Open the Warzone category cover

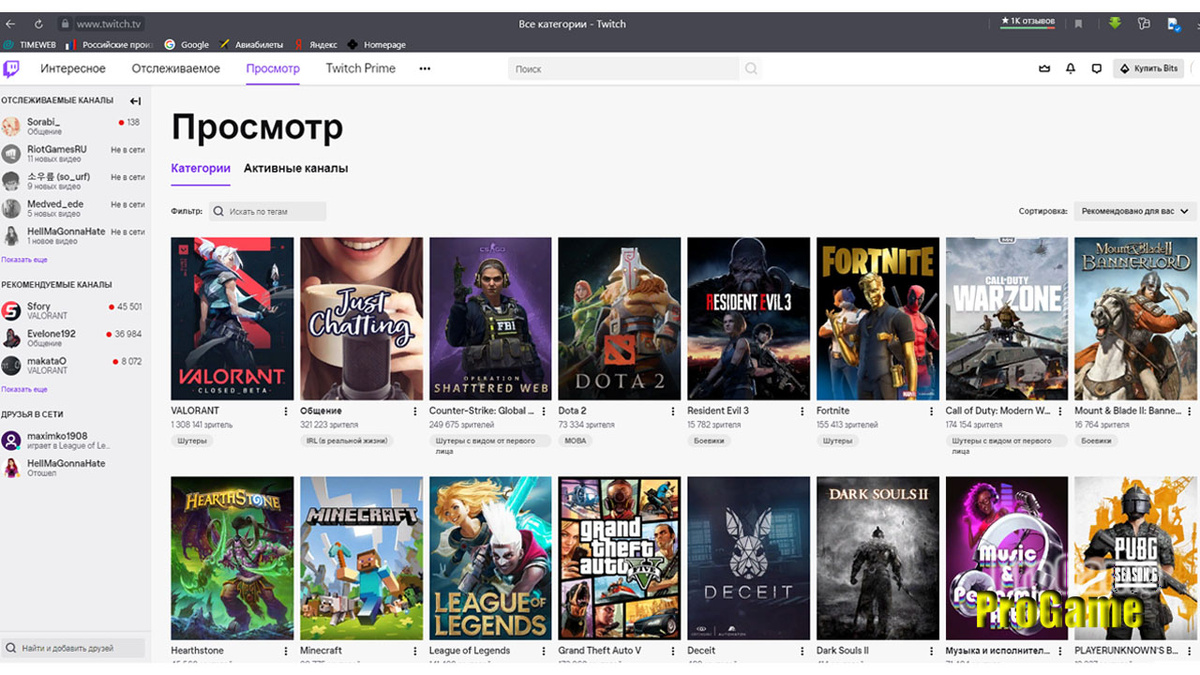coord(1007,319)
